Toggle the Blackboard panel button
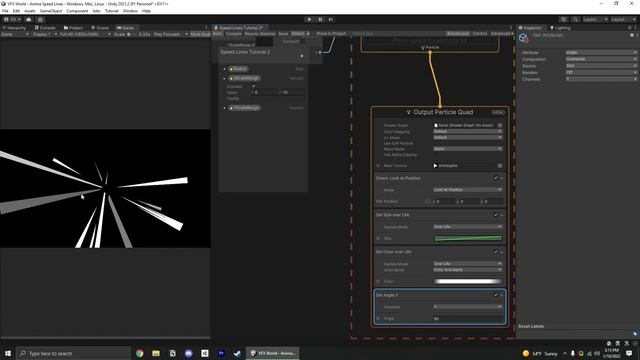 458,34
